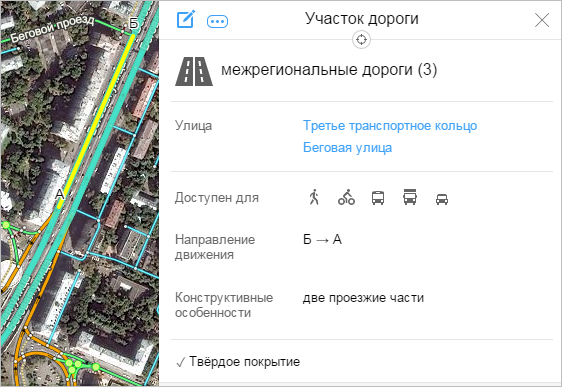
Task: Close the Участок дороги panel
Action: tap(542, 20)
